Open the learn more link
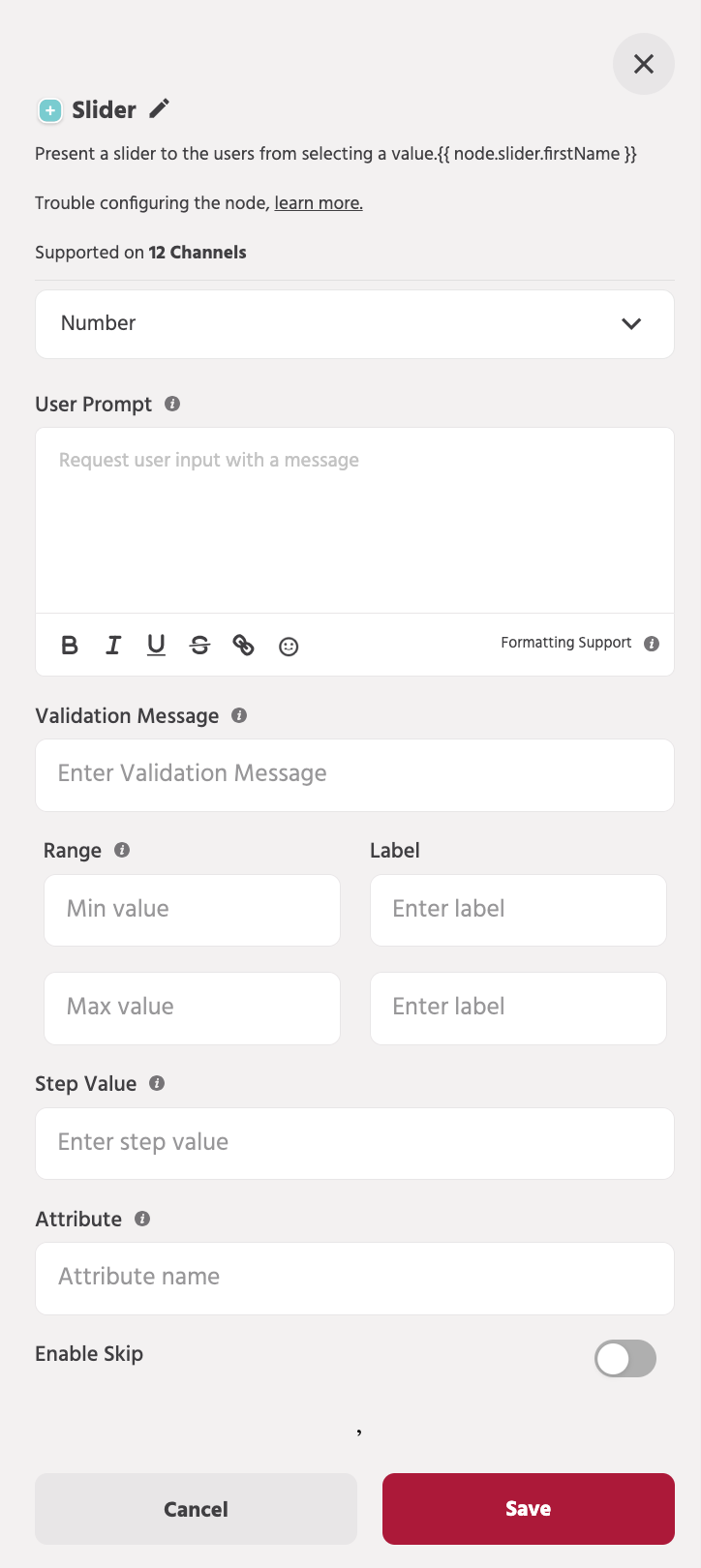Viewport: 701px width, 1568px height. click(x=318, y=202)
